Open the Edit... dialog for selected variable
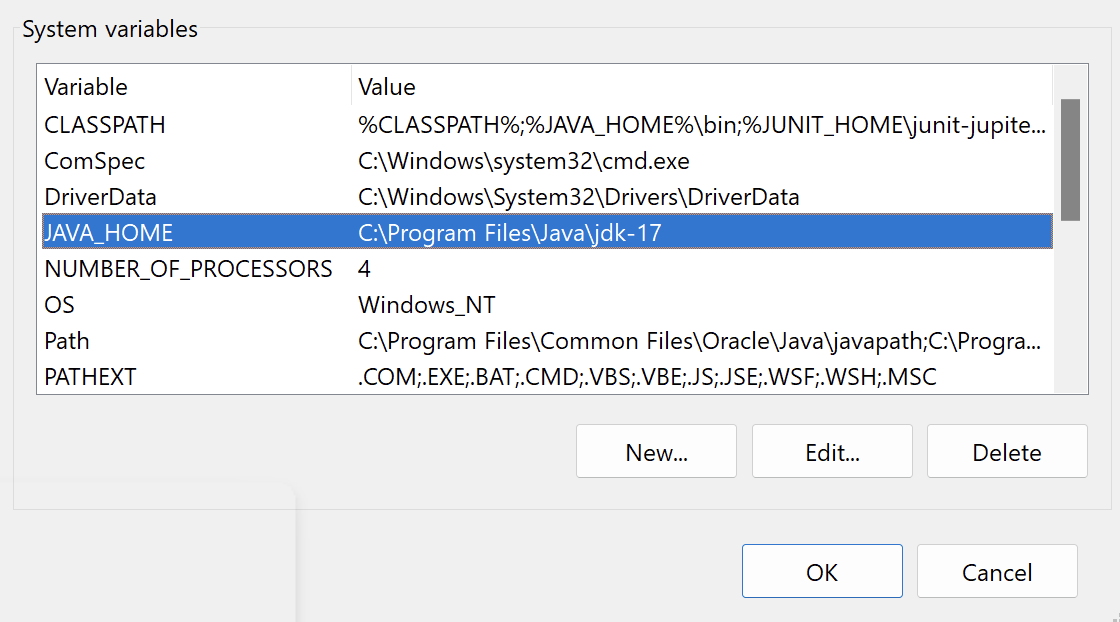The height and width of the screenshot is (622, 1120). (831, 451)
